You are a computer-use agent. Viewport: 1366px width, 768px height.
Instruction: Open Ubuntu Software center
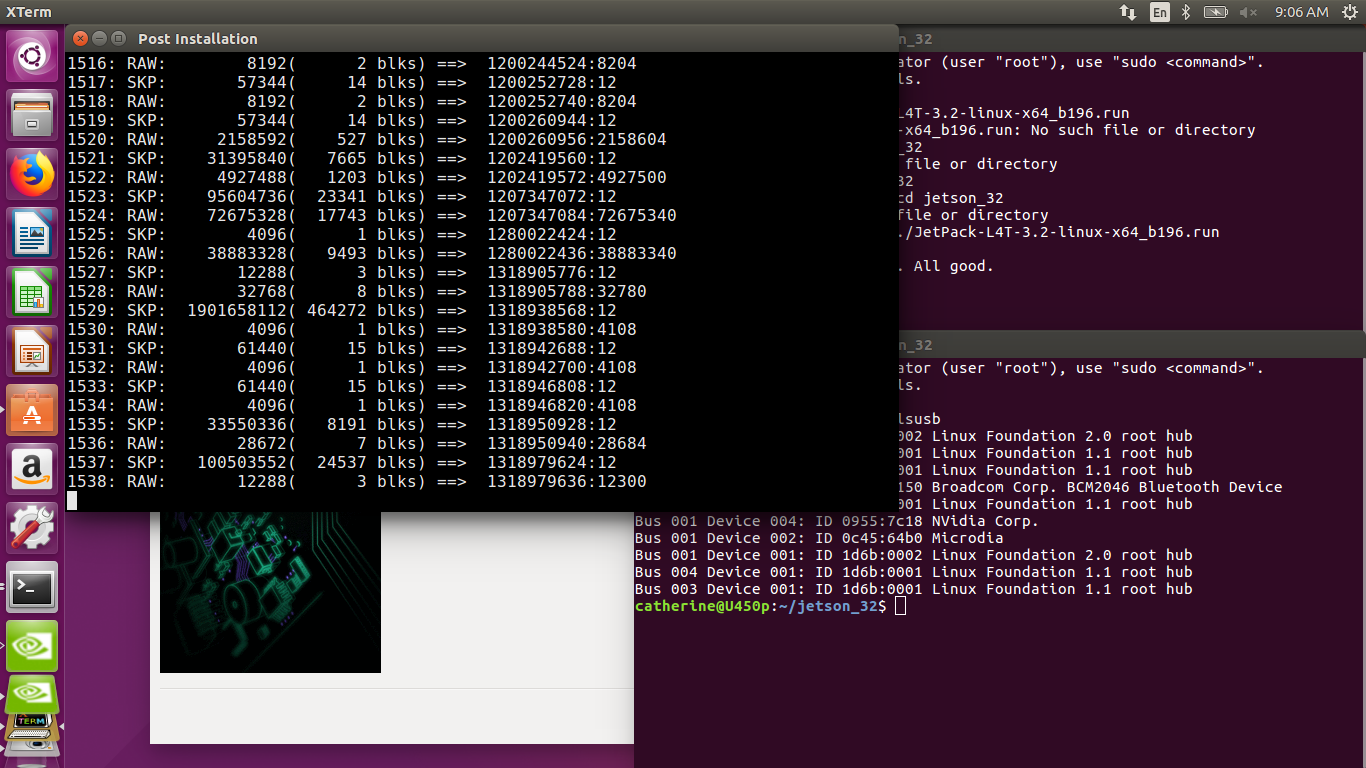click(33, 410)
